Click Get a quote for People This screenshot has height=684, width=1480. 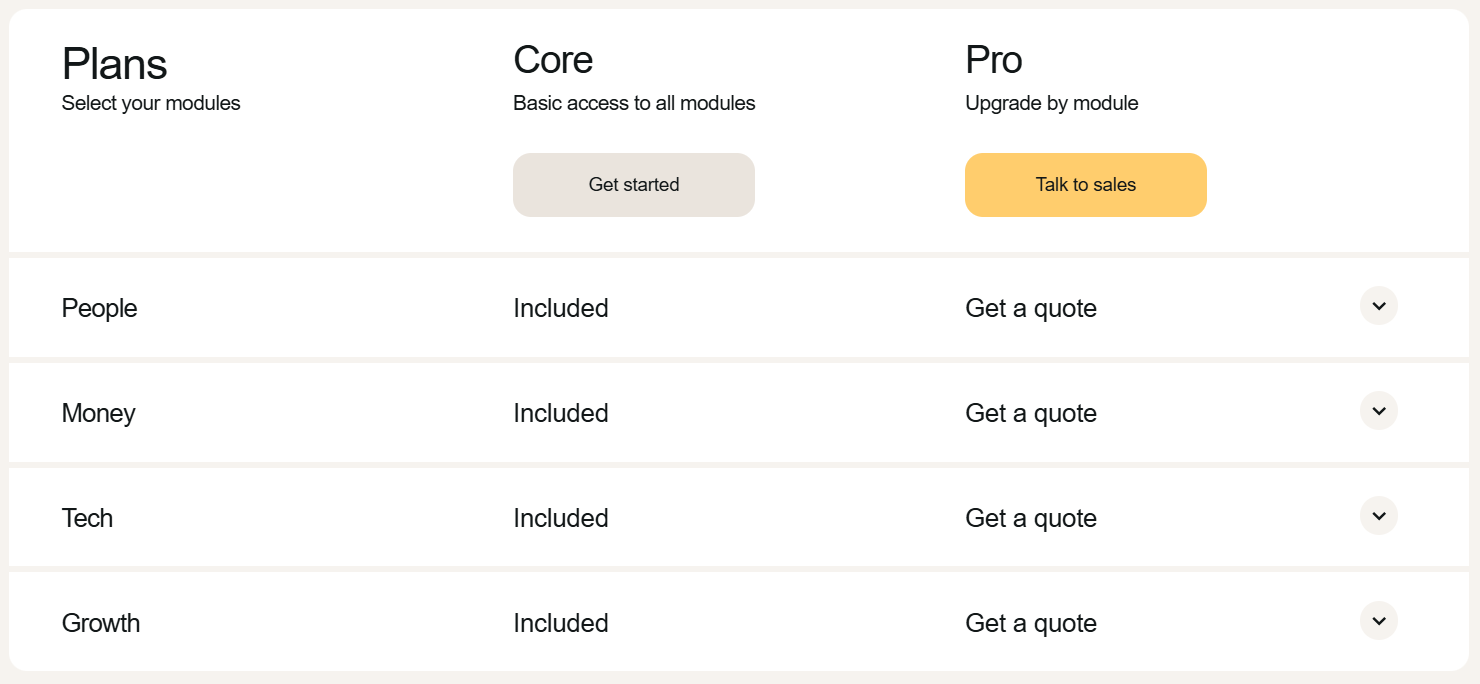(1030, 308)
